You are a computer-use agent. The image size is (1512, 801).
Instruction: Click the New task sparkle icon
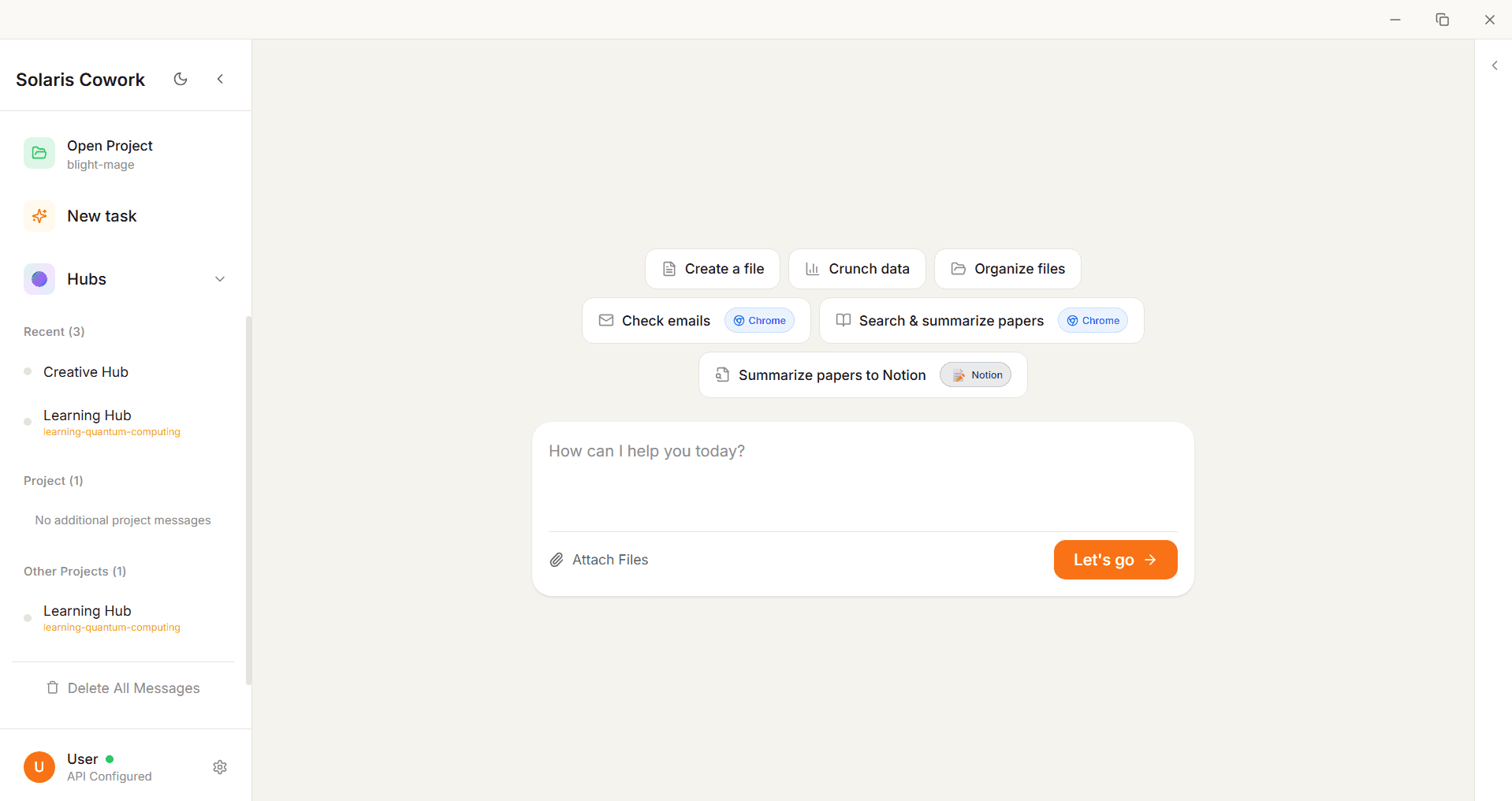(39, 216)
